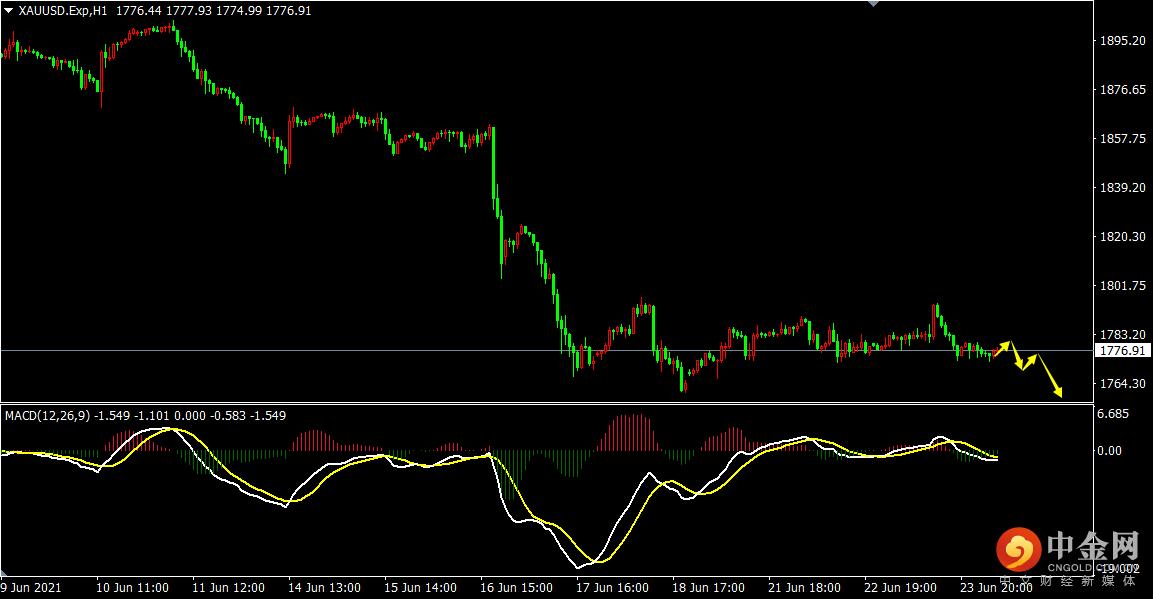This screenshot has height=599, width=1153.
Task: Click the 1764.30 price scale label
Action: (1122, 384)
